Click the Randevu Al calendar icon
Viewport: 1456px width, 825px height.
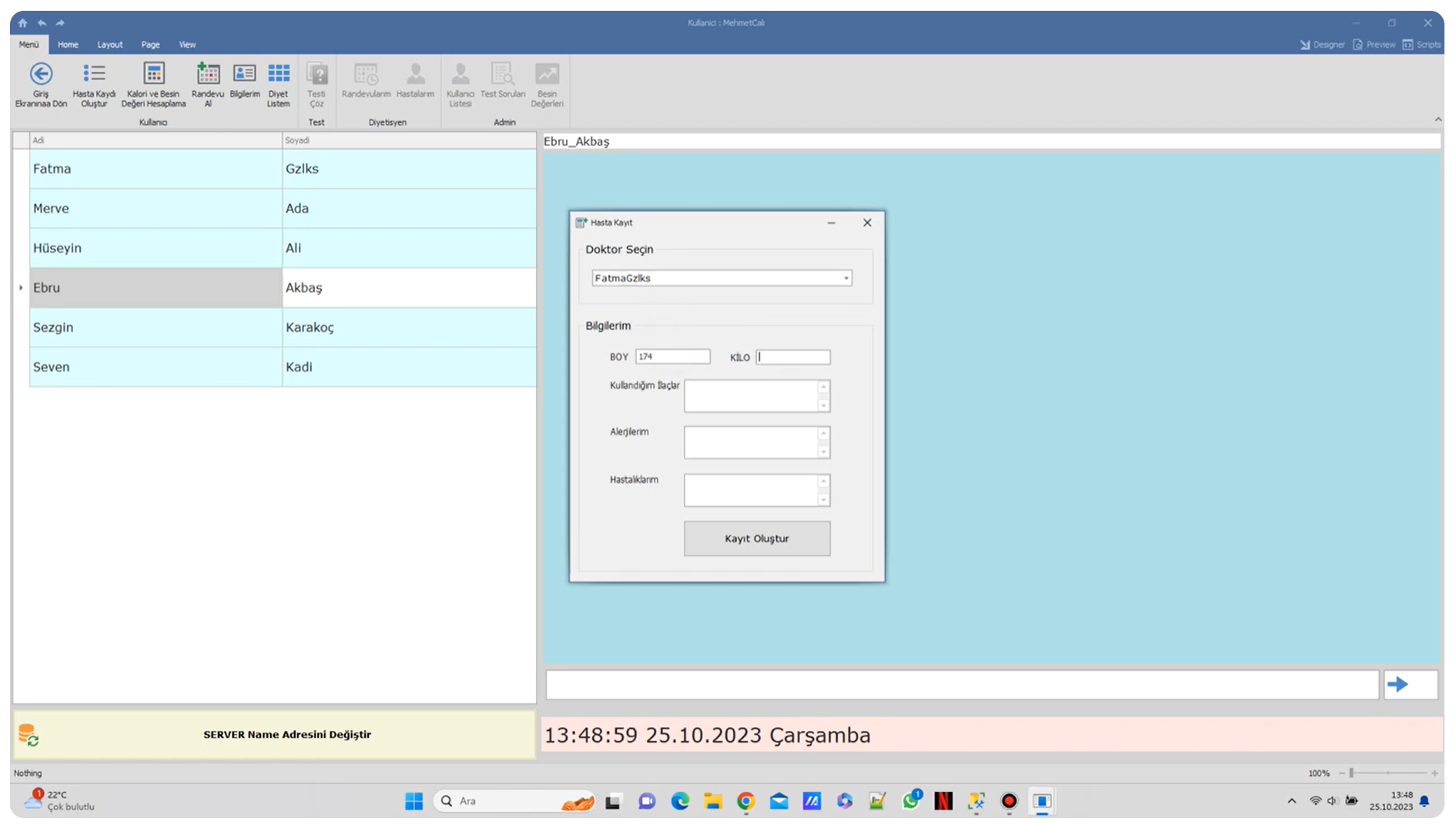coord(208,75)
